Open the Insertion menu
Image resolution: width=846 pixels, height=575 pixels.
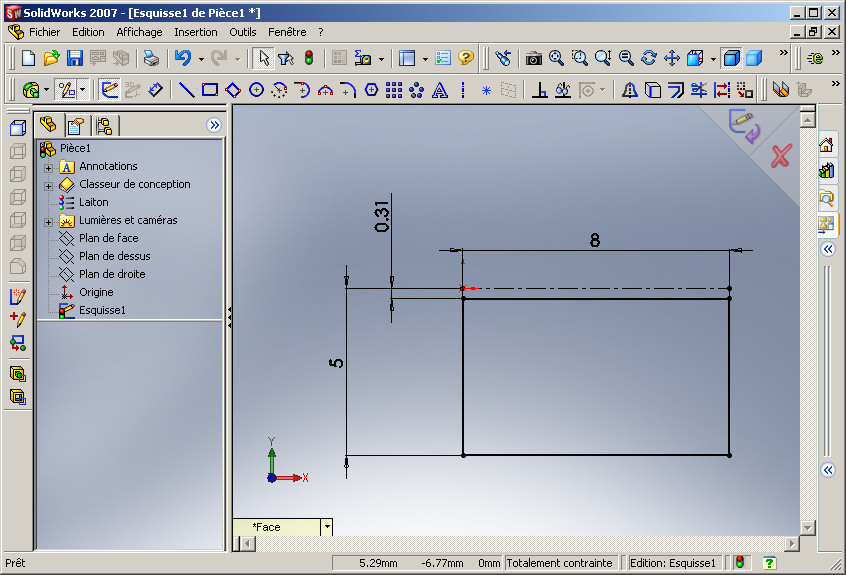(x=195, y=32)
